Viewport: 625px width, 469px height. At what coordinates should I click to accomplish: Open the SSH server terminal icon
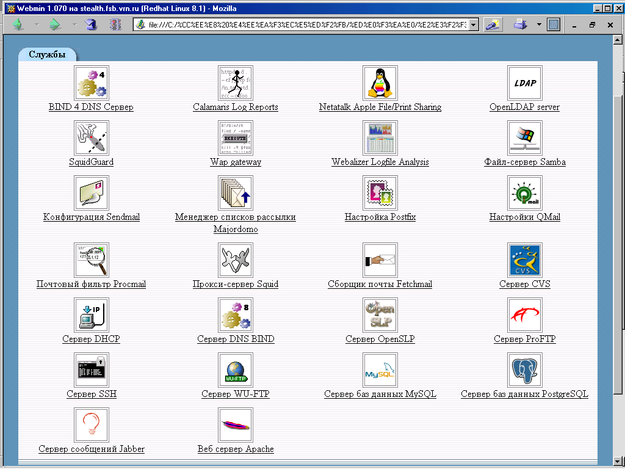pos(91,370)
